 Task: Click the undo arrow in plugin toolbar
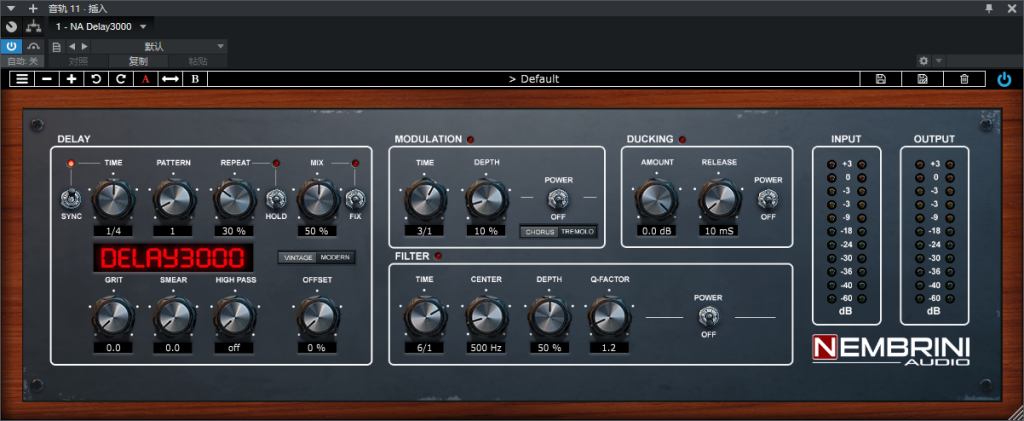tap(96, 79)
